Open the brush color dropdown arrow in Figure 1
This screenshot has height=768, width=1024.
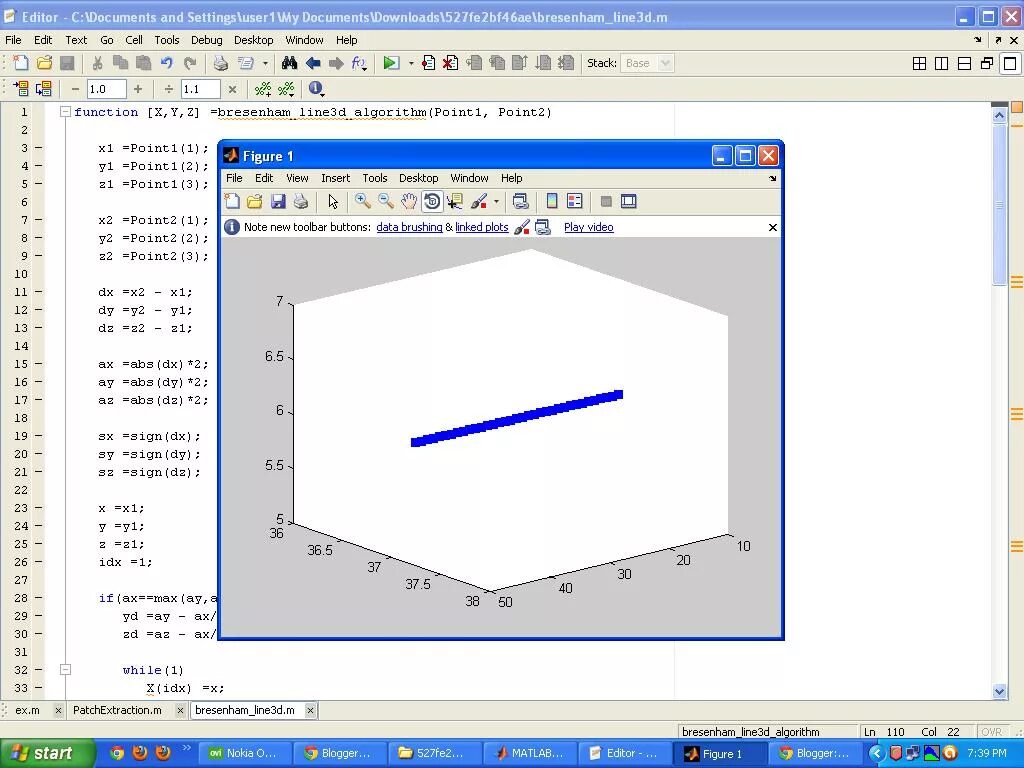496,201
